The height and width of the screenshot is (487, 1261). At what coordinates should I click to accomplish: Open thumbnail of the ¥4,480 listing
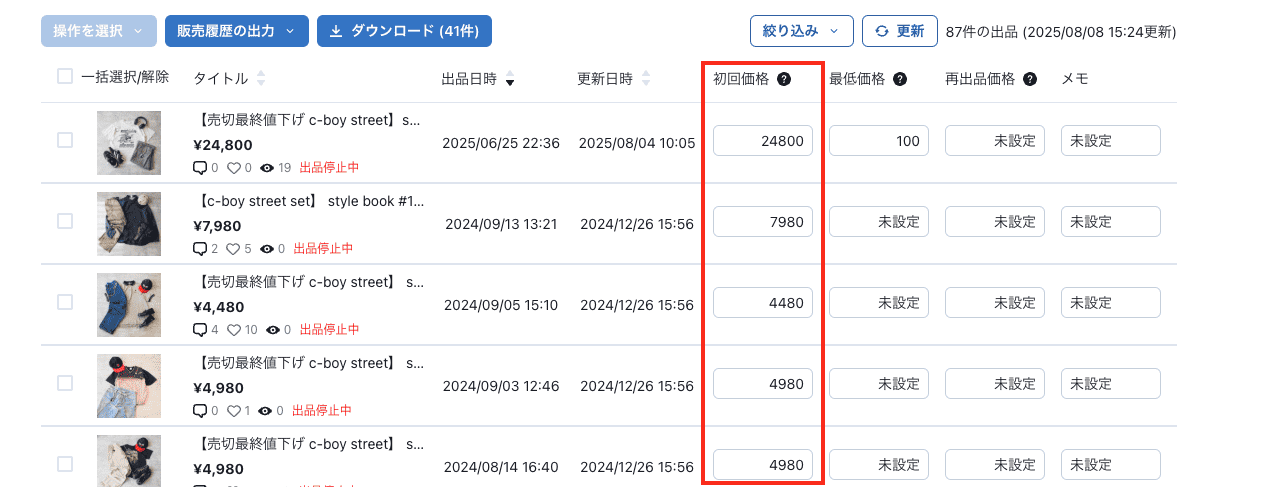(129, 304)
